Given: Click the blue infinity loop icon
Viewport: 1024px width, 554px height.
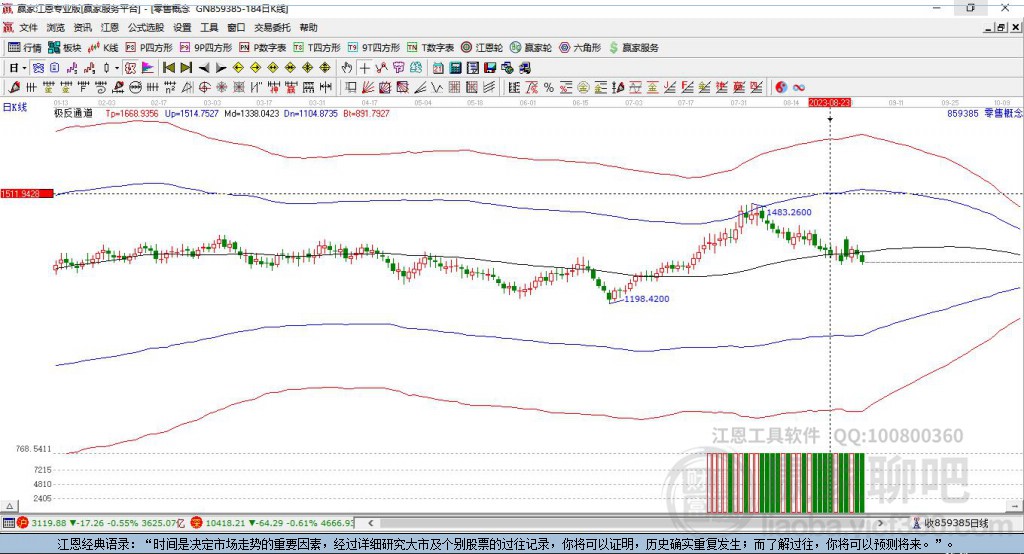Looking at the screenshot, I should coord(799,88).
